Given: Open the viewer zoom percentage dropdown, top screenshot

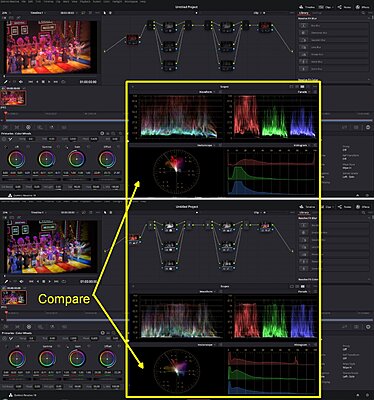Looking at the screenshot, I should [x=6, y=13].
